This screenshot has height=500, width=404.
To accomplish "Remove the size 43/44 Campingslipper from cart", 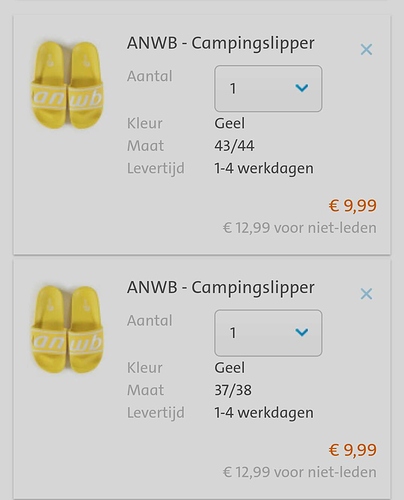I will 366,50.
